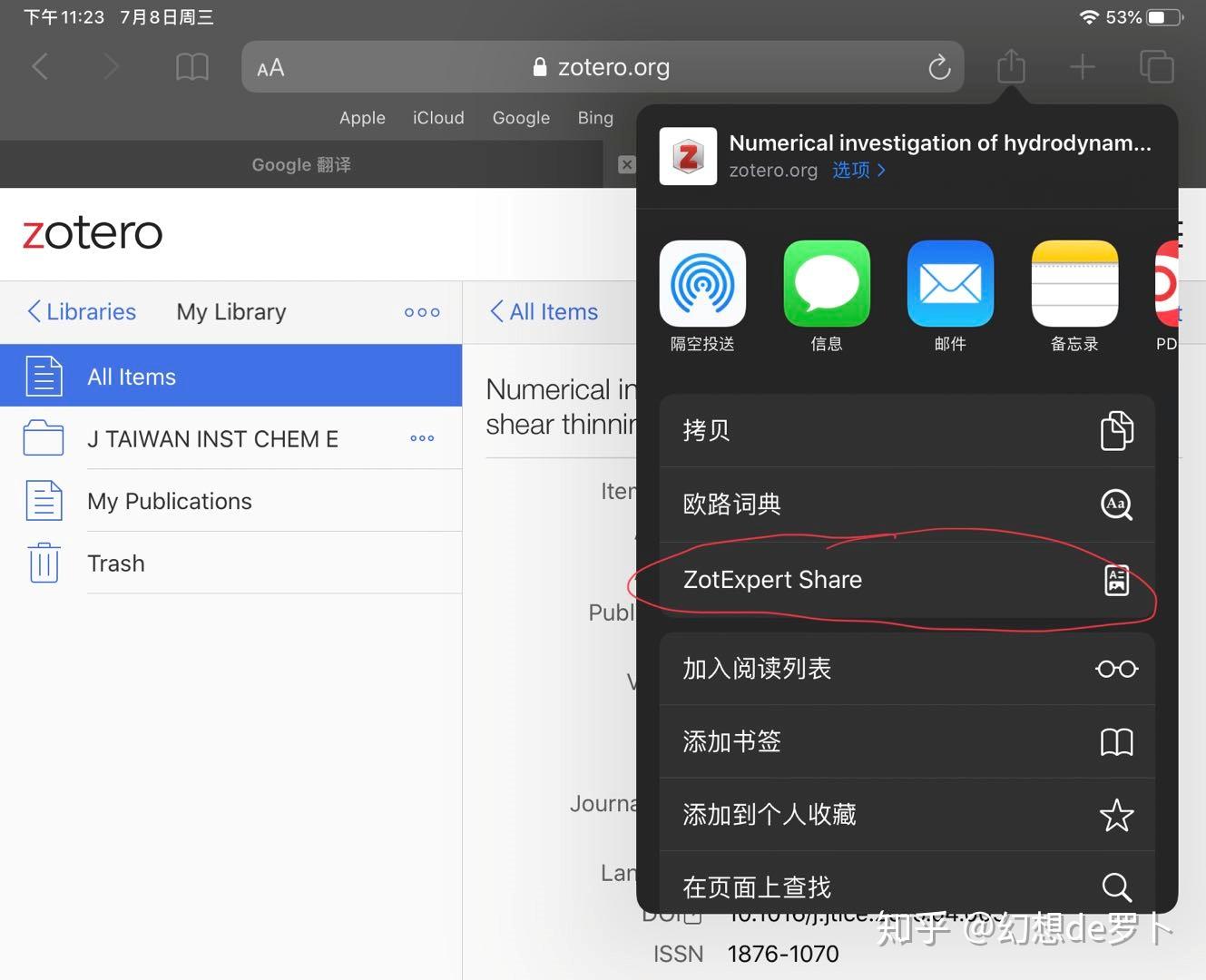
Task: Open the Safari bookmarks book icon
Action: 191,66
